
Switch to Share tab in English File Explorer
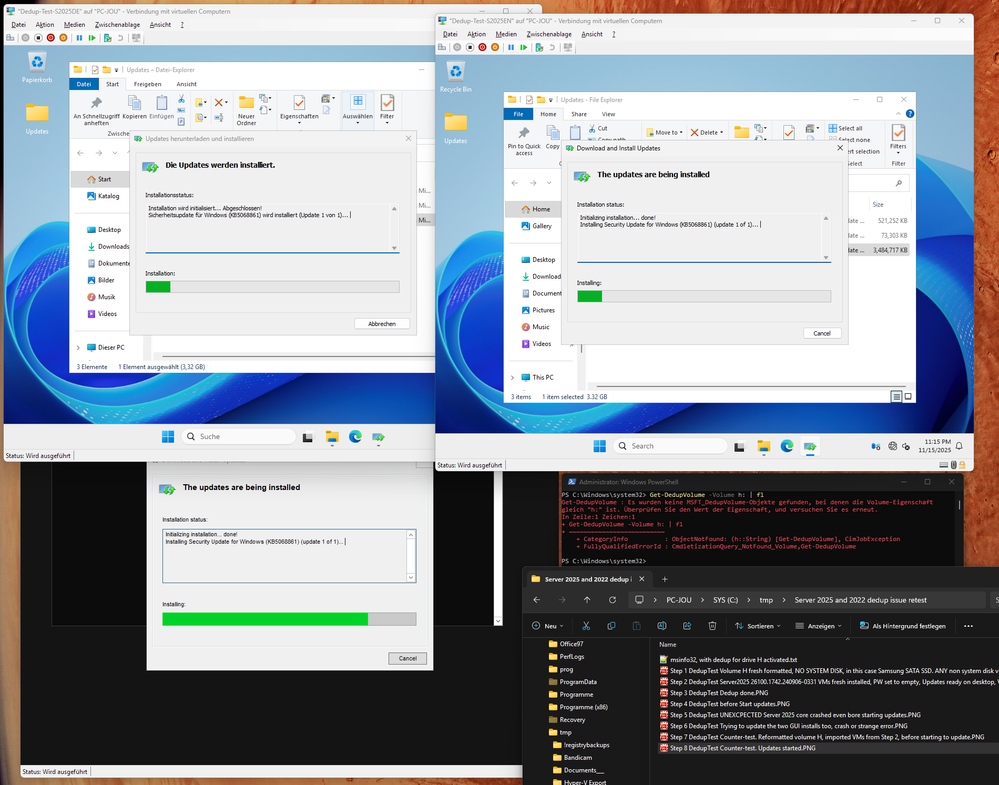[579, 114]
